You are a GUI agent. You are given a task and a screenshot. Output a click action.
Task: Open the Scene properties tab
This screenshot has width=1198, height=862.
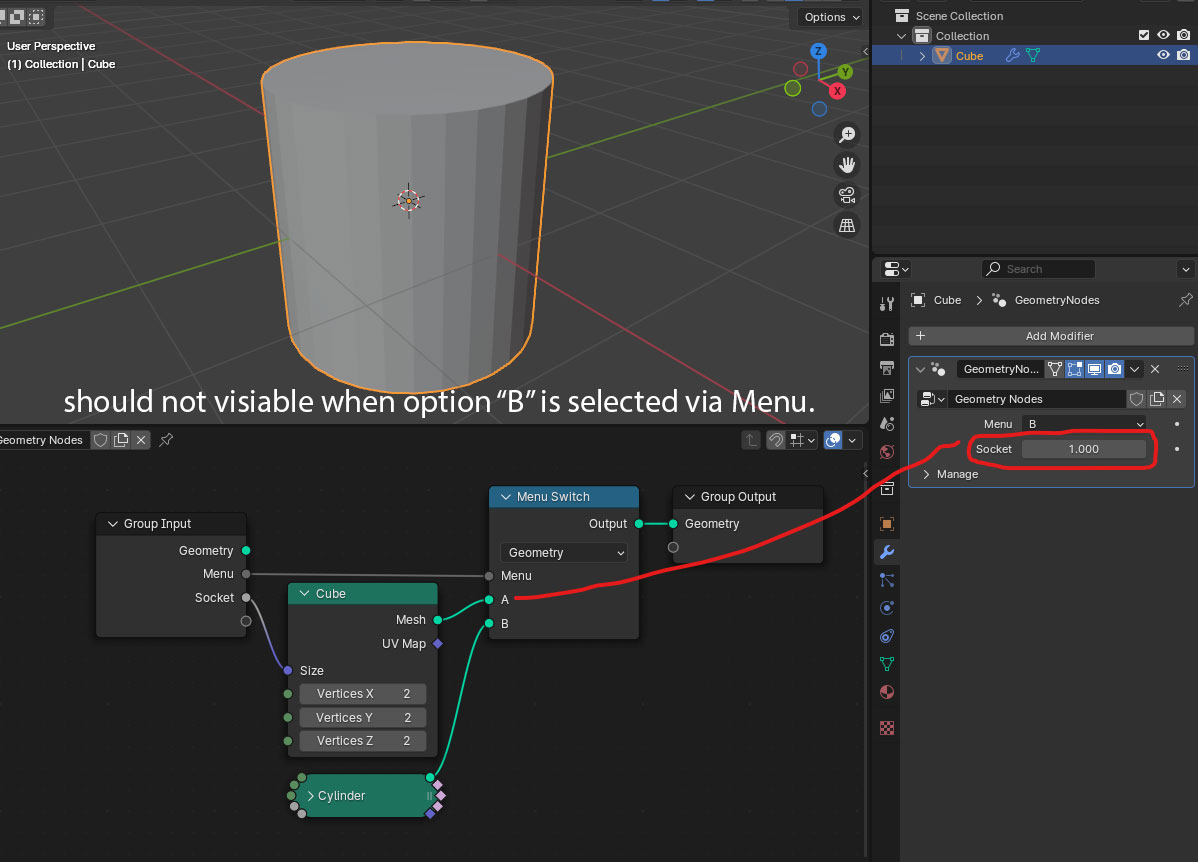(x=886, y=424)
